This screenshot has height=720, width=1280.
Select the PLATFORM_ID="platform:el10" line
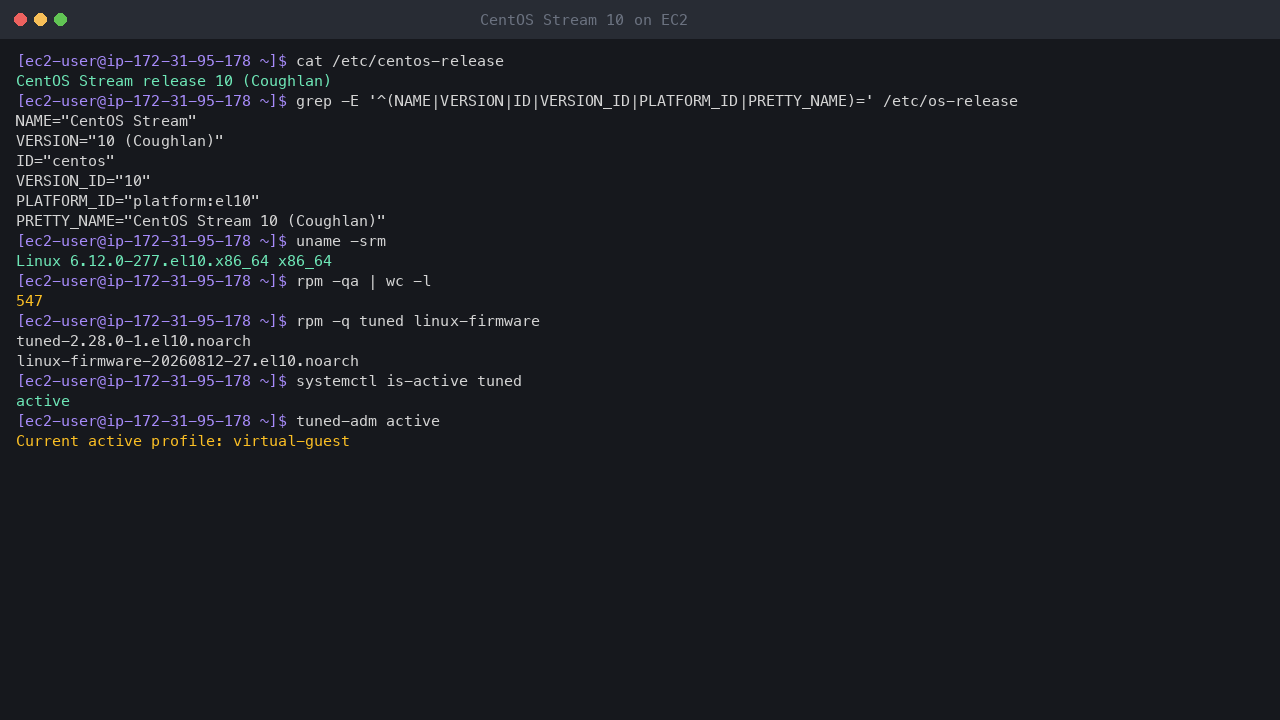click(x=138, y=201)
